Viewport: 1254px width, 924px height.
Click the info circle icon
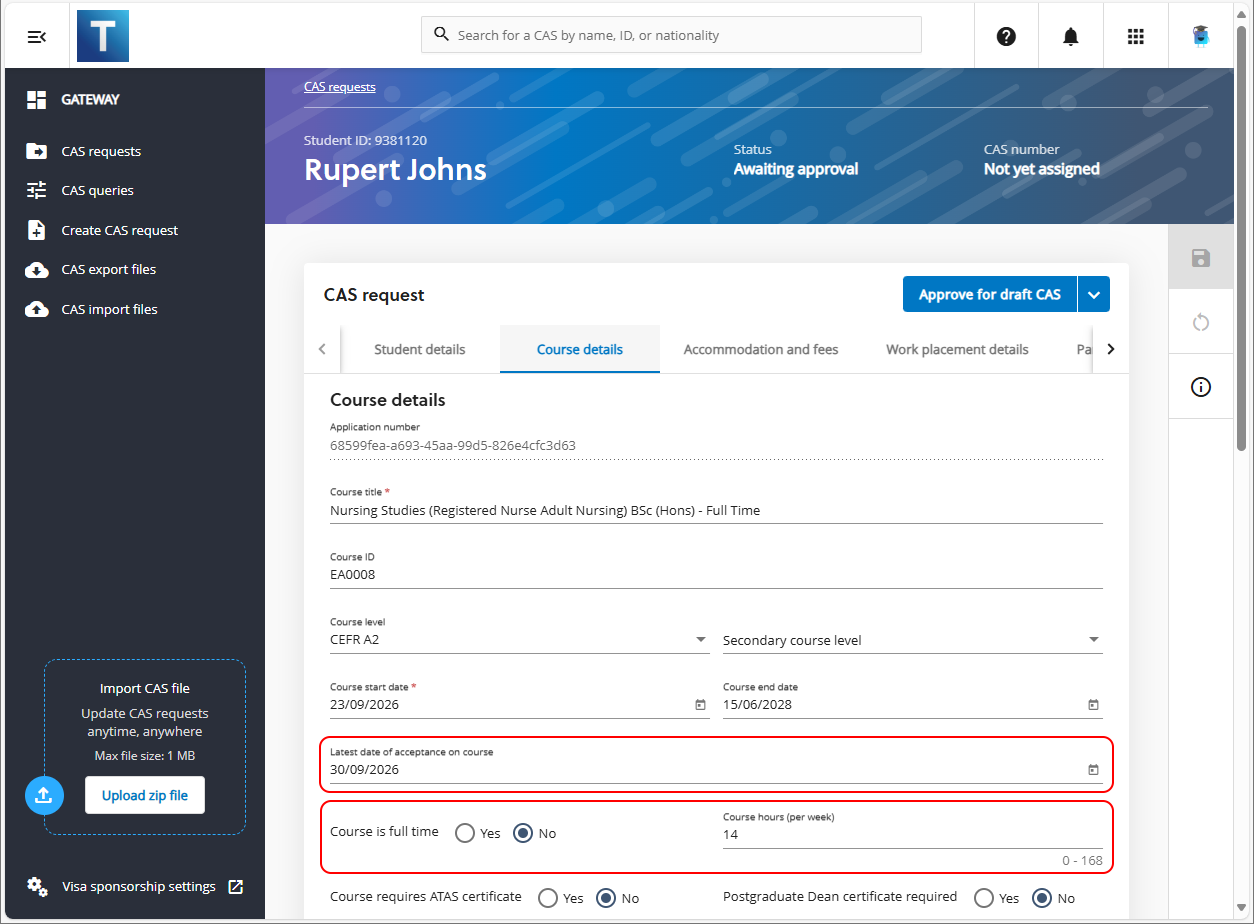tap(1201, 387)
